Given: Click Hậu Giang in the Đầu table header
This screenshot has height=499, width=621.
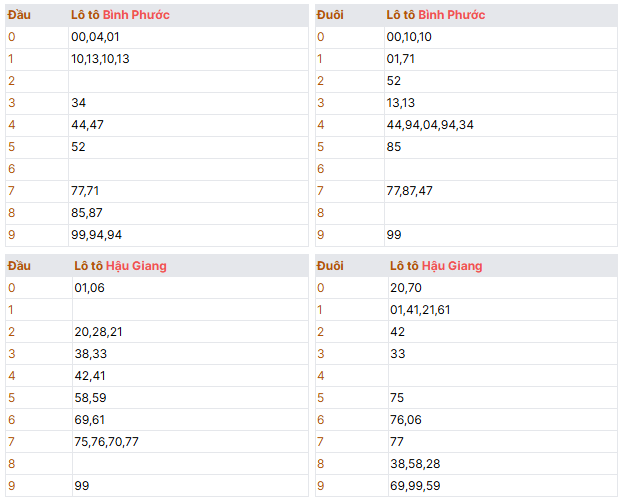Looking at the screenshot, I should click(x=137, y=265).
